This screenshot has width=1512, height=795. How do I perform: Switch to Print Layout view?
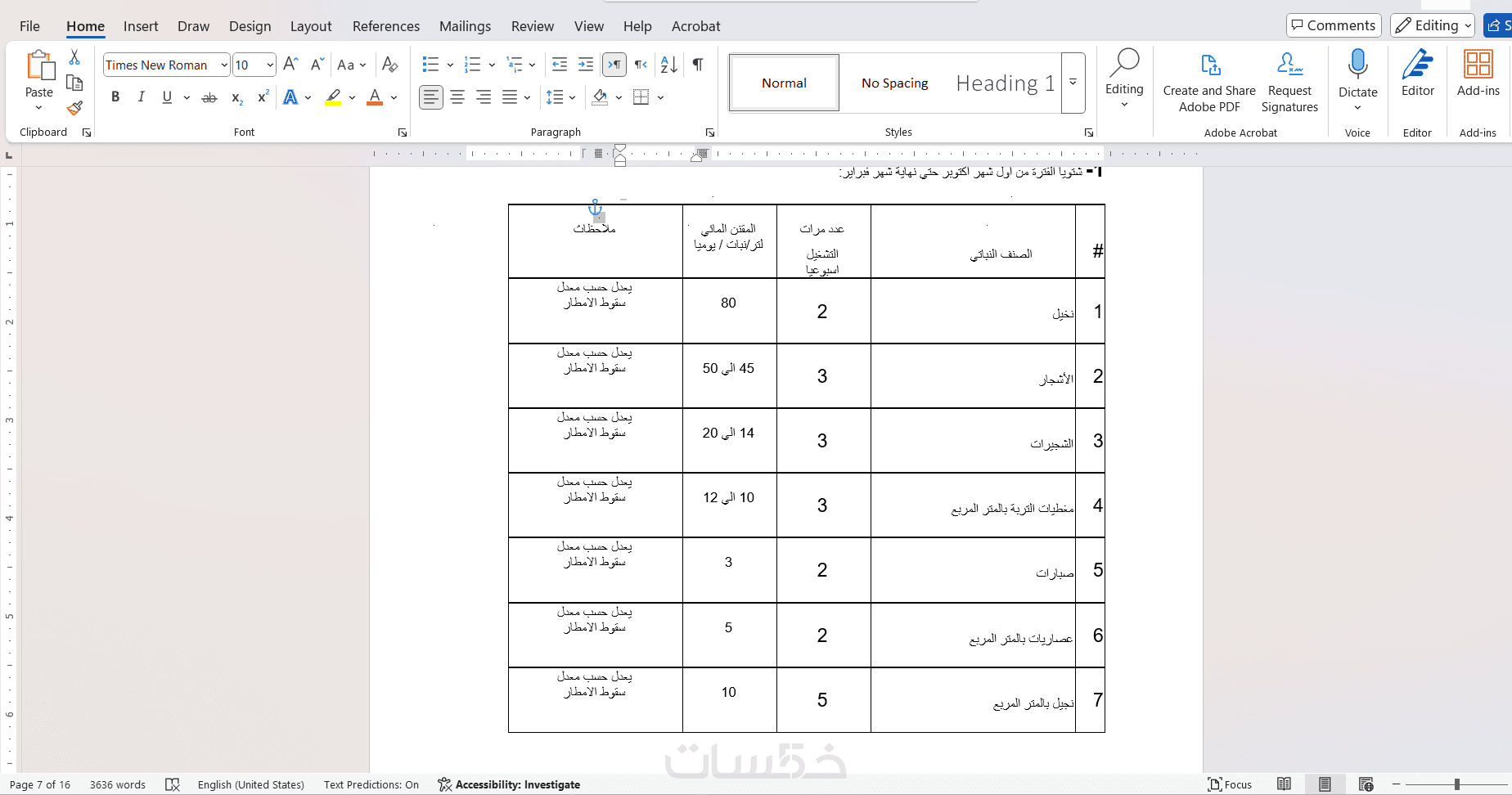tap(1325, 784)
